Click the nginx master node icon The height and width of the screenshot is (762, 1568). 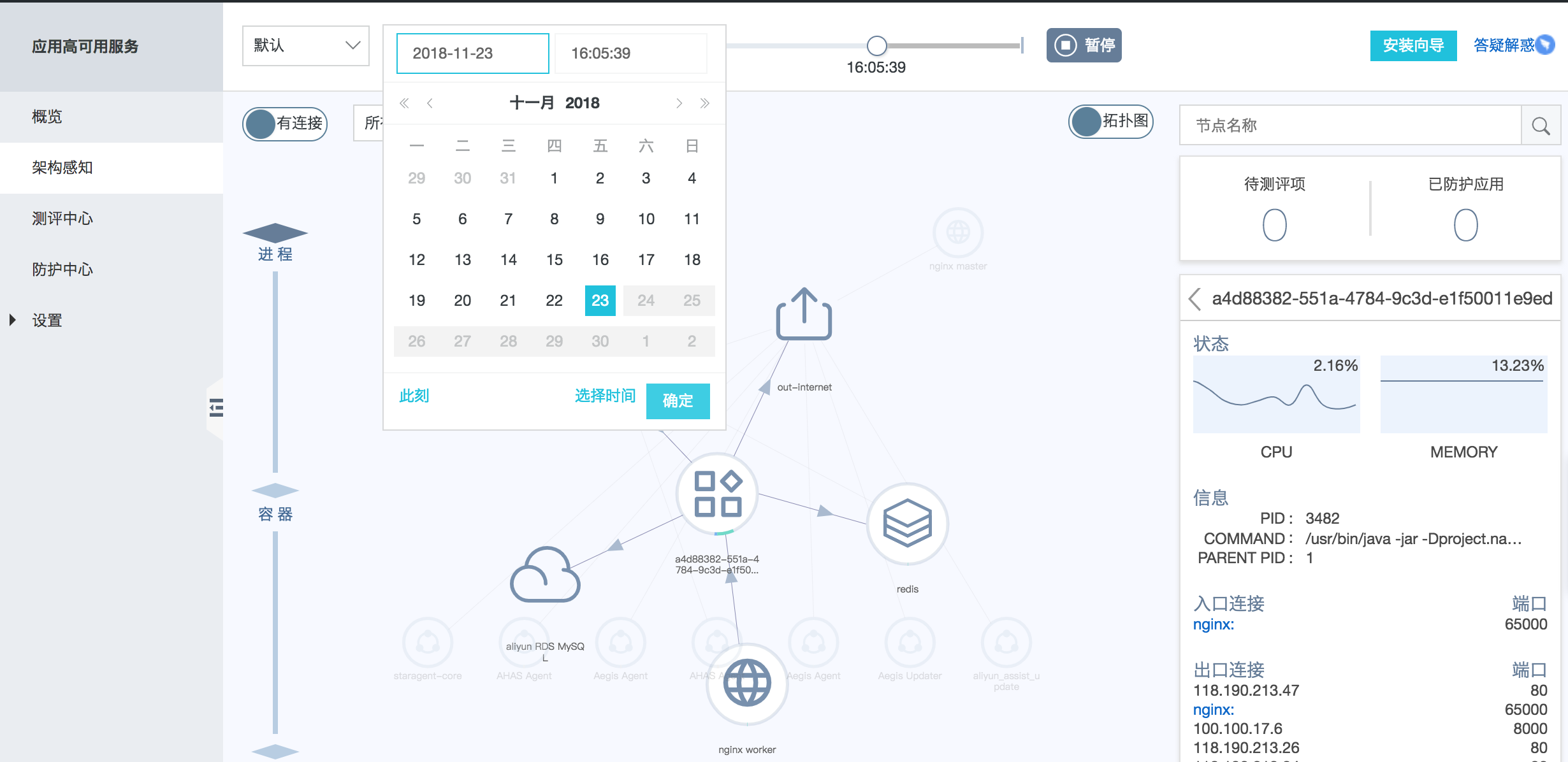tap(957, 233)
